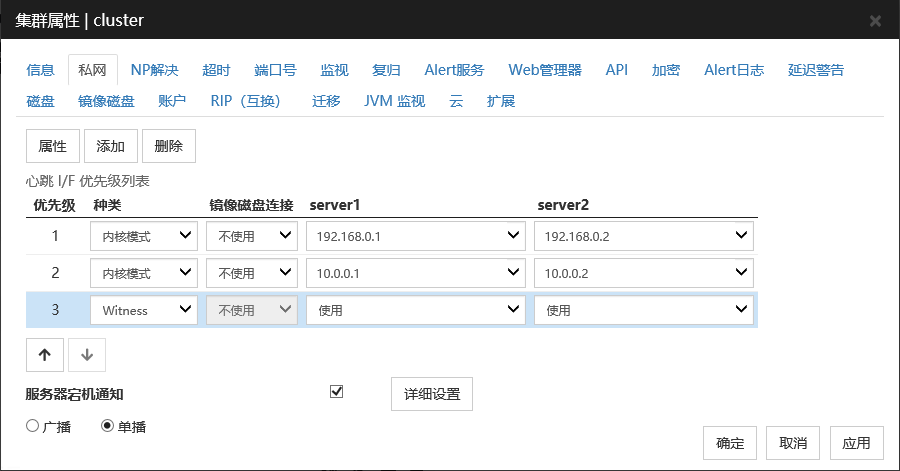This screenshot has height=471, width=900.
Task: Toggle the 服务器宕机通知 checkbox
Action: click(x=336, y=391)
